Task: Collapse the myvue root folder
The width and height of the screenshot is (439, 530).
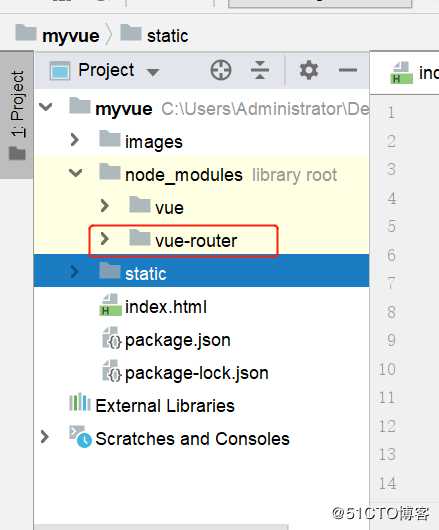Action: coord(46,107)
